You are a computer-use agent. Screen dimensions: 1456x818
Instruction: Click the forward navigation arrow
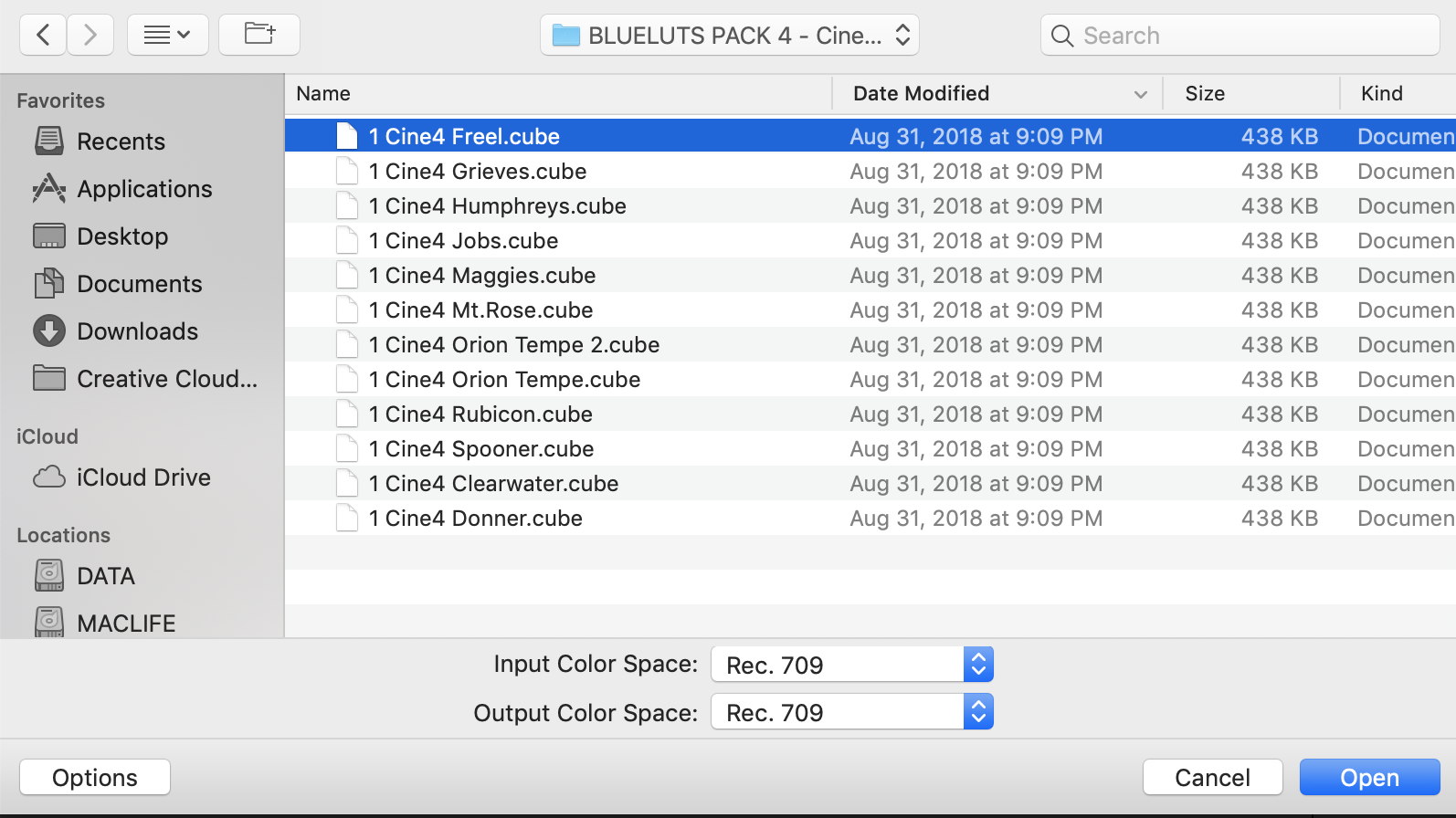(90, 35)
